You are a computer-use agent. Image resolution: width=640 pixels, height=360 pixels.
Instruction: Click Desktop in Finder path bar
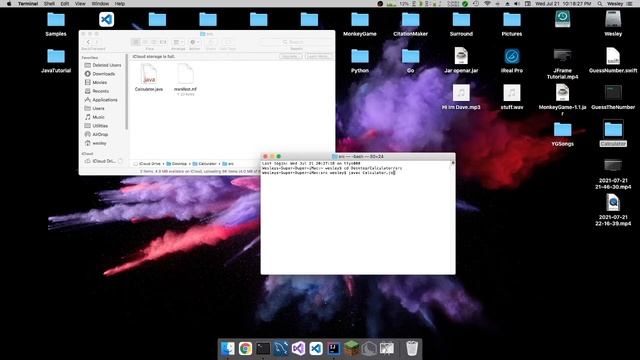click(176, 164)
